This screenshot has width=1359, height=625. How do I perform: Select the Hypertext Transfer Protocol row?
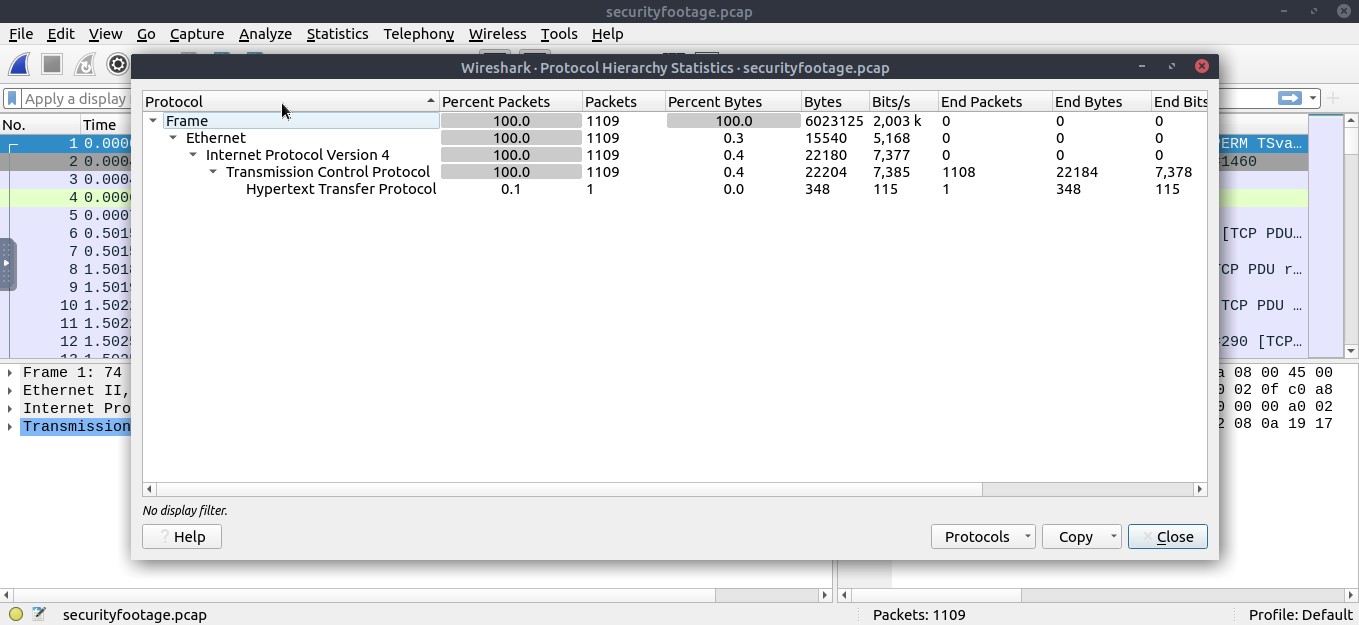(675, 189)
